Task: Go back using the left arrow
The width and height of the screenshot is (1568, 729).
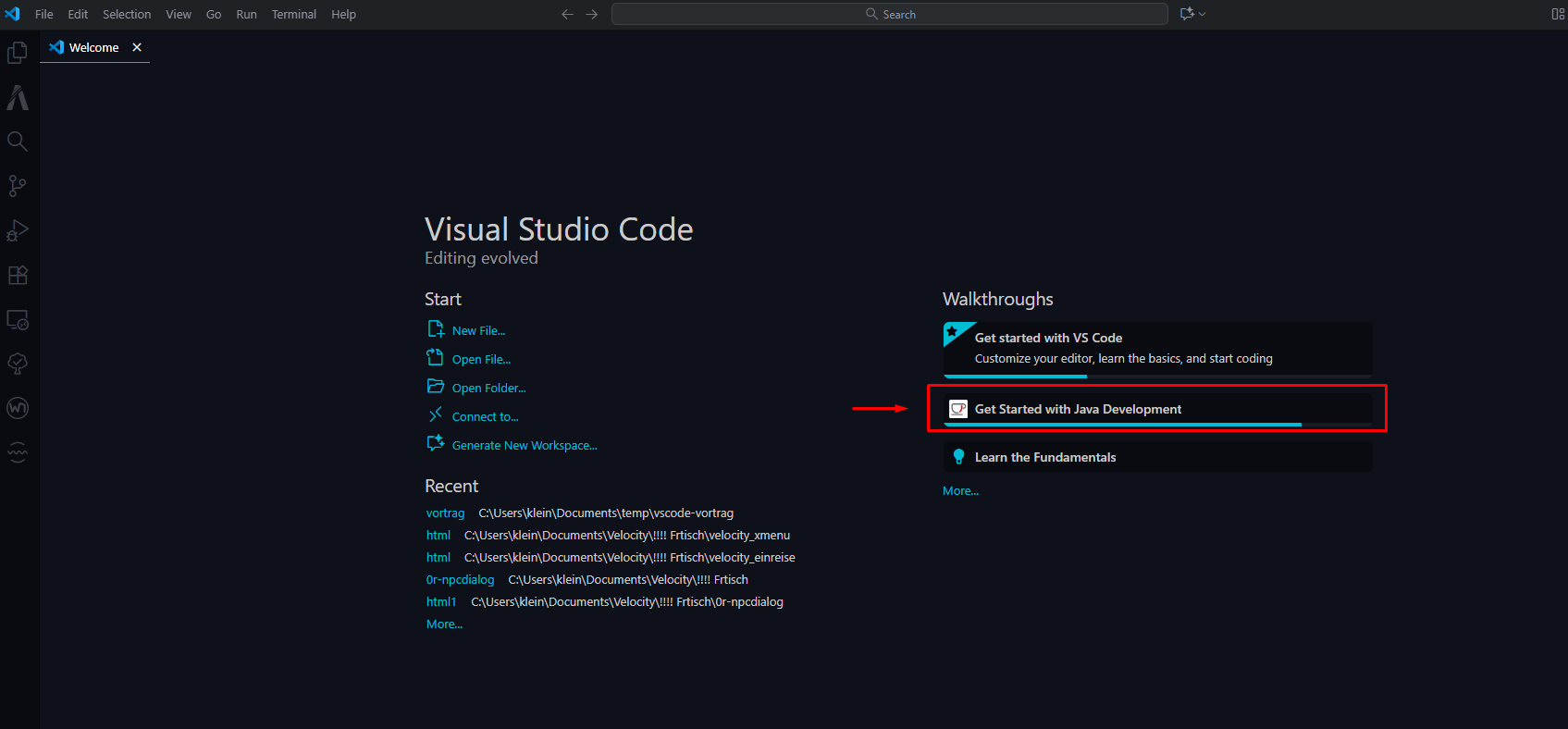Action: (x=567, y=14)
